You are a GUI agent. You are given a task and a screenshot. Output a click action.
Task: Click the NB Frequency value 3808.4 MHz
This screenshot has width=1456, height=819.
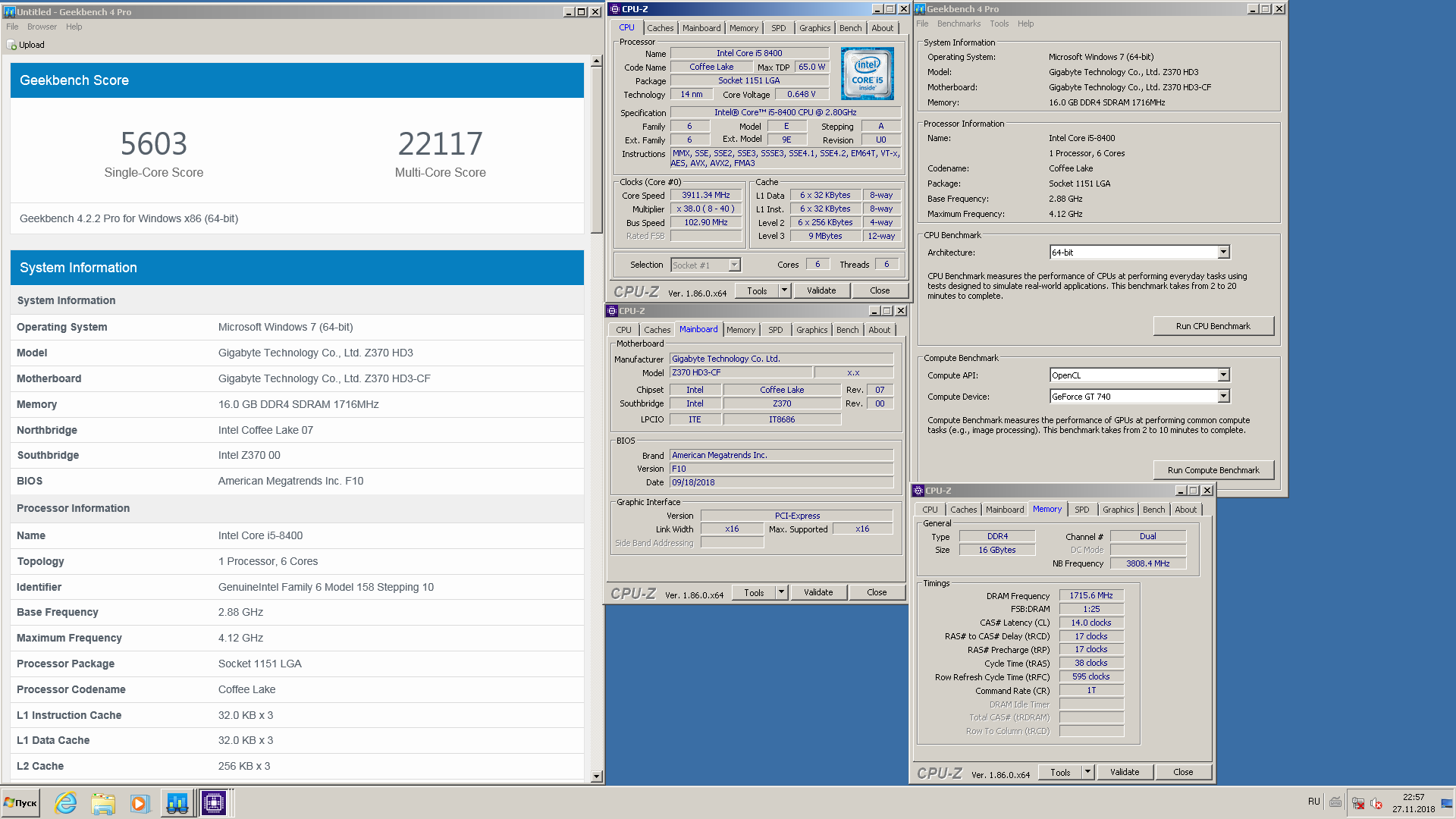(1148, 563)
